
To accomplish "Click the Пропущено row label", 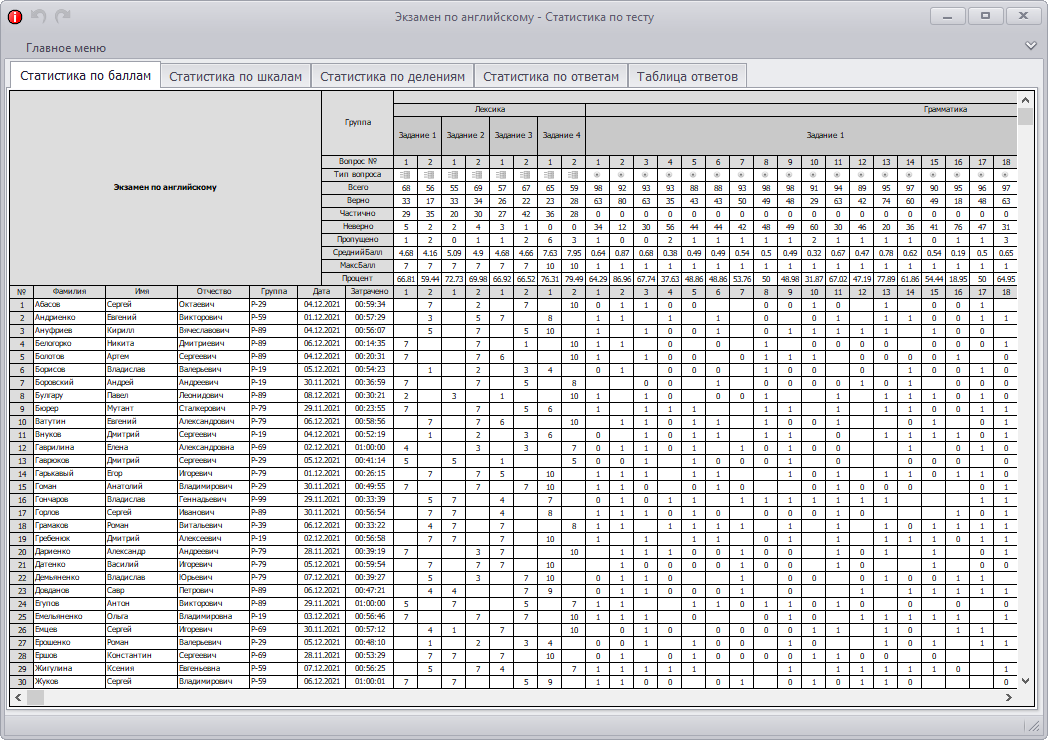I will [358, 239].
